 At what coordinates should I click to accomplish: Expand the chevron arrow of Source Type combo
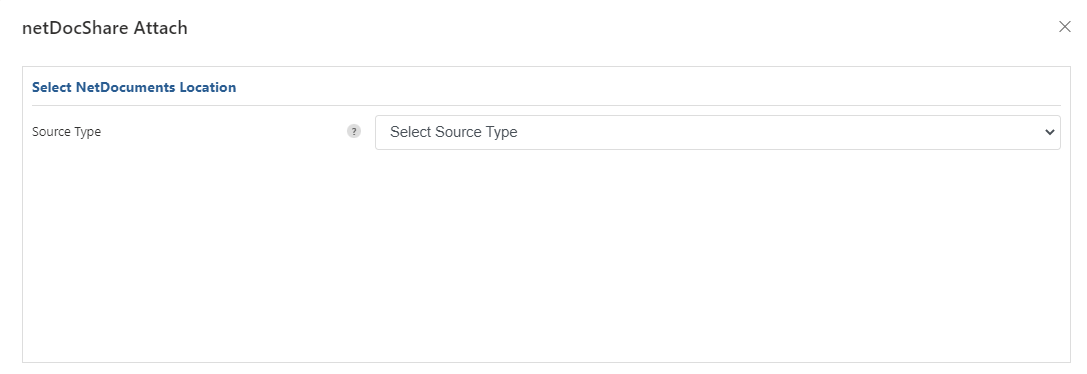[1050, 132]
